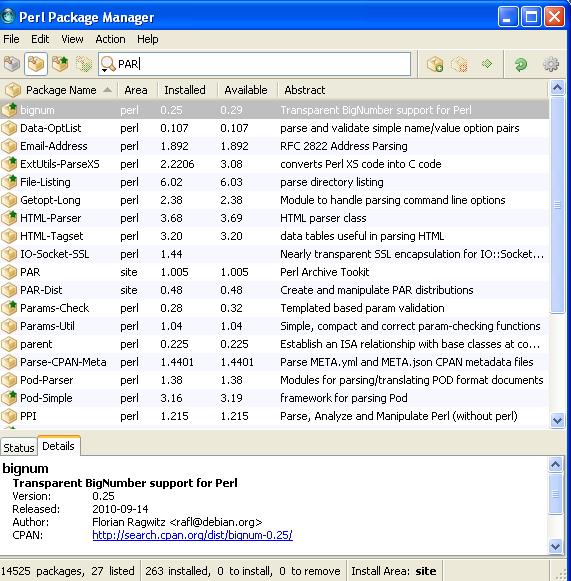This screenshot has width=571, height=581.
Task: Click the Getopt-Long package icon
Action: pos(9,200)
